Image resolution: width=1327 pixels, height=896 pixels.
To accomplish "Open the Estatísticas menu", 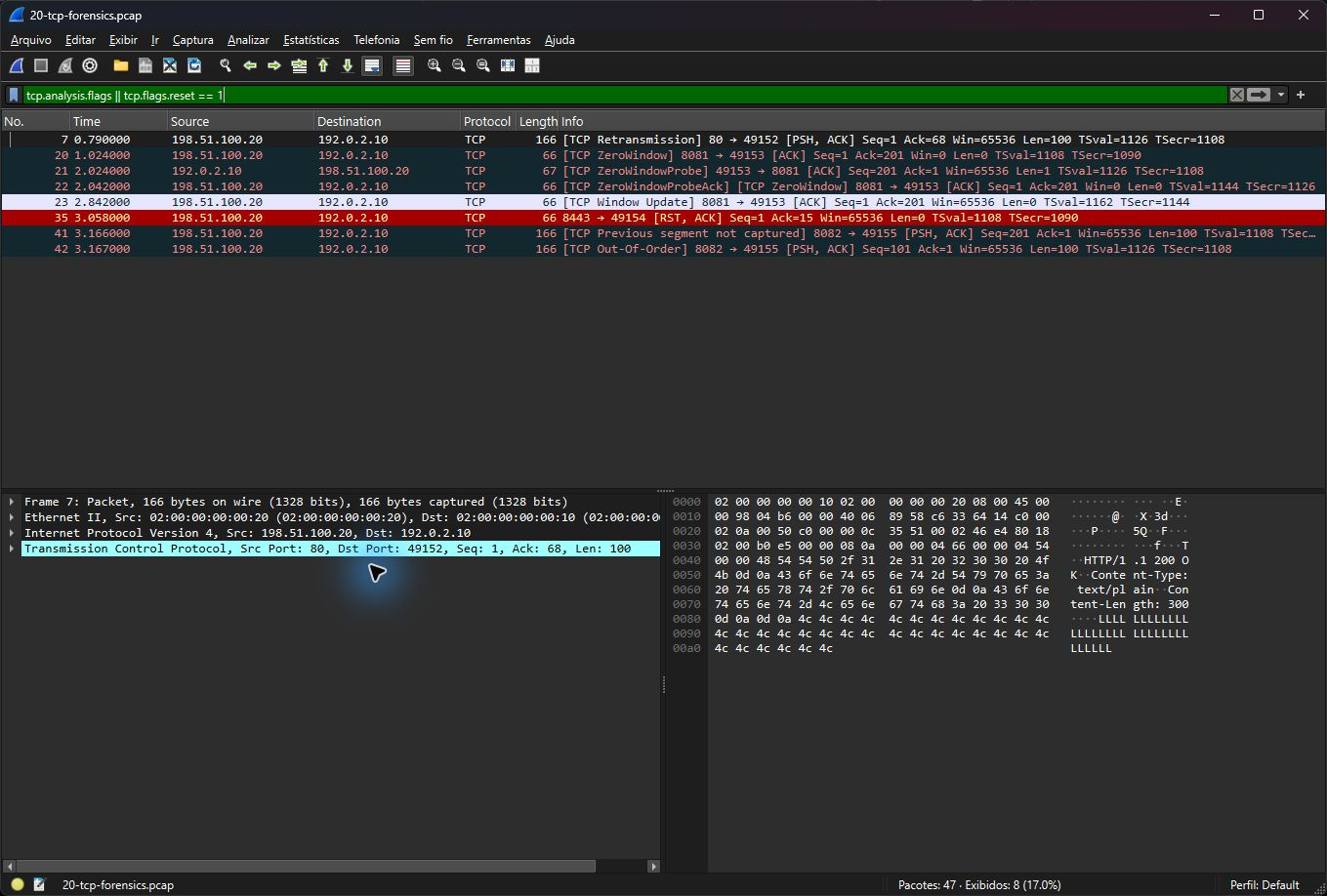I will point(311,40).
